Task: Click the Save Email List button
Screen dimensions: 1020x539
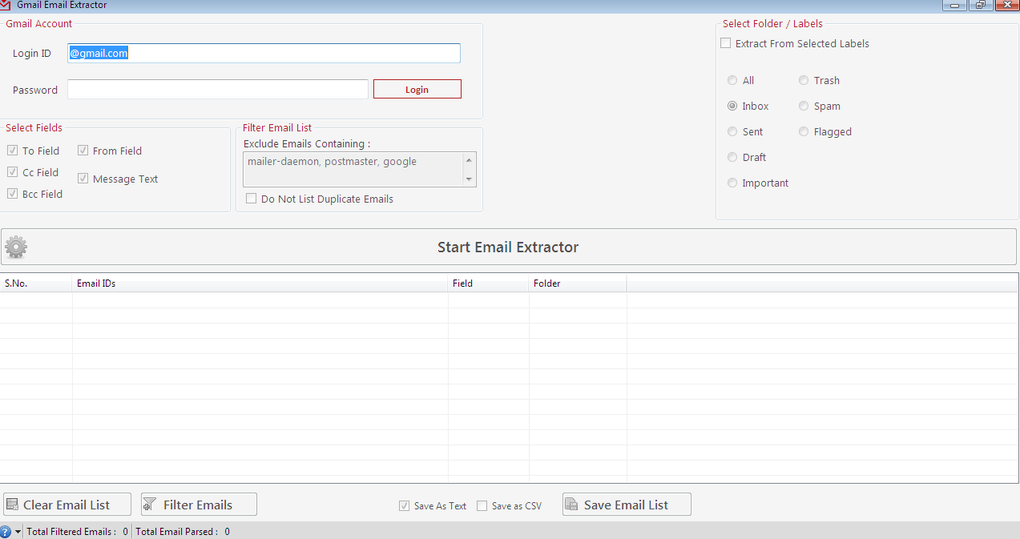Action: click(626, 505)
